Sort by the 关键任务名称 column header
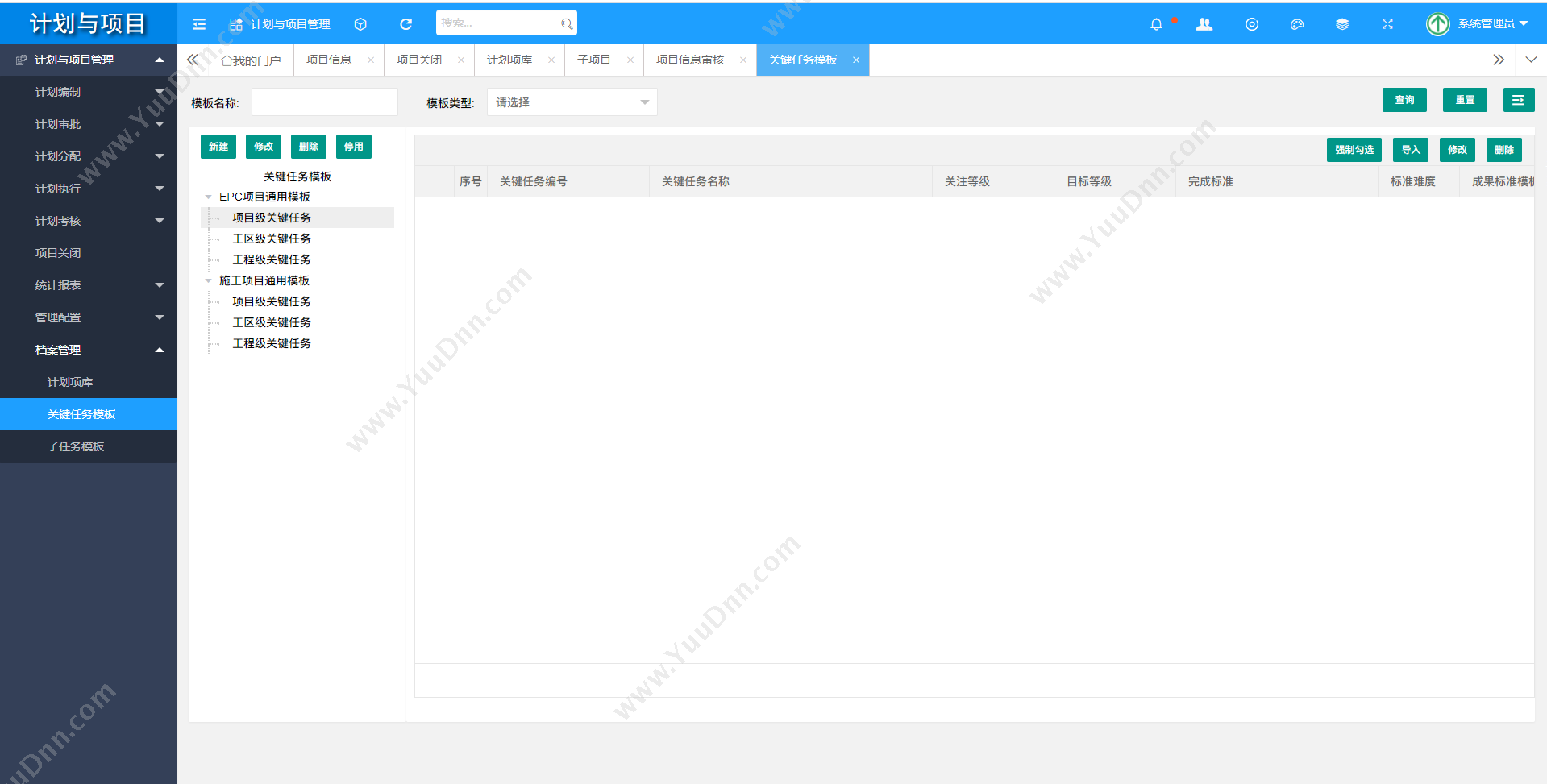The image size is (1547, 784). 790,181
